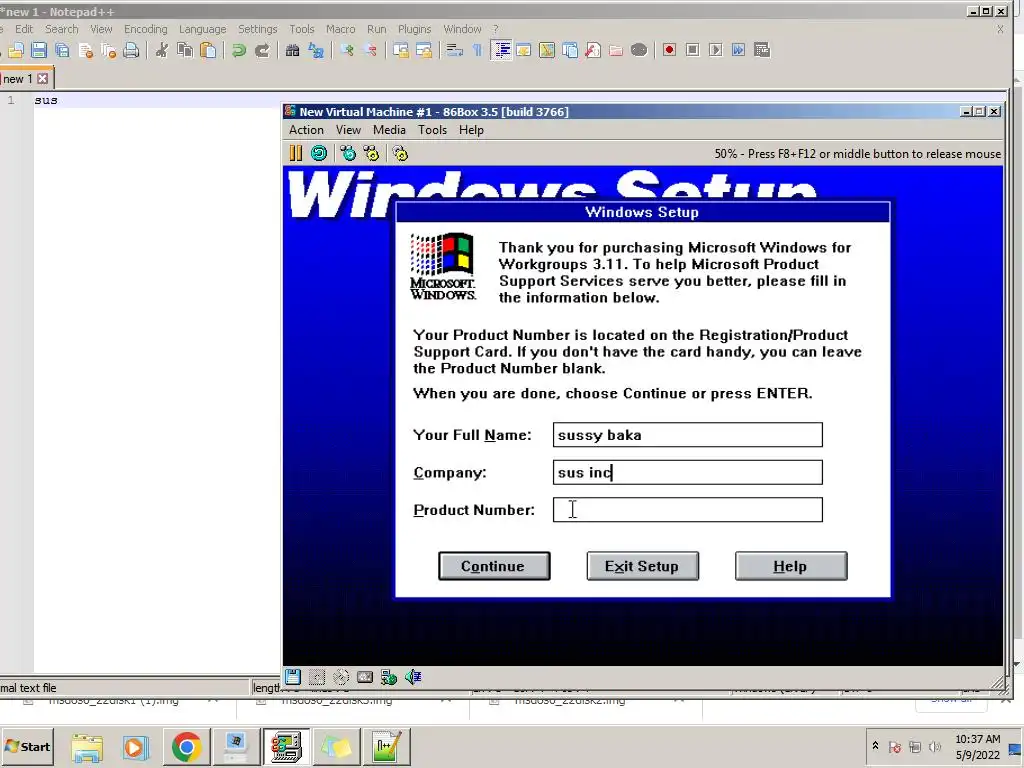Pause the 86Box emulation with pause icon
Image resolution: width=1024 pixels, height=768 pixels.
pos(296,153)
